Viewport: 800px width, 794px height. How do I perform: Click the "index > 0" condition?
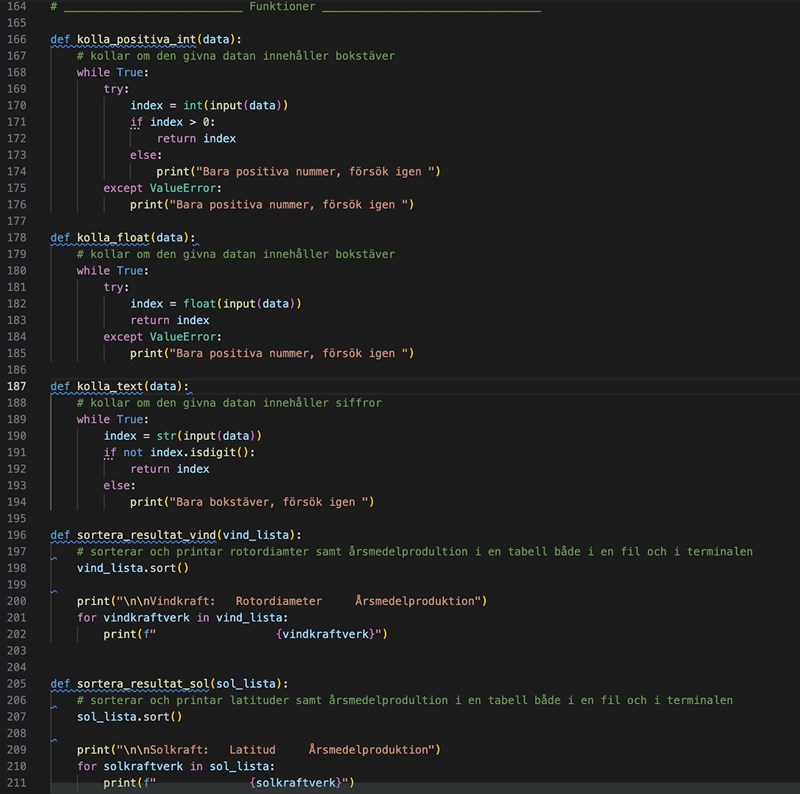(x=182, y=122)
